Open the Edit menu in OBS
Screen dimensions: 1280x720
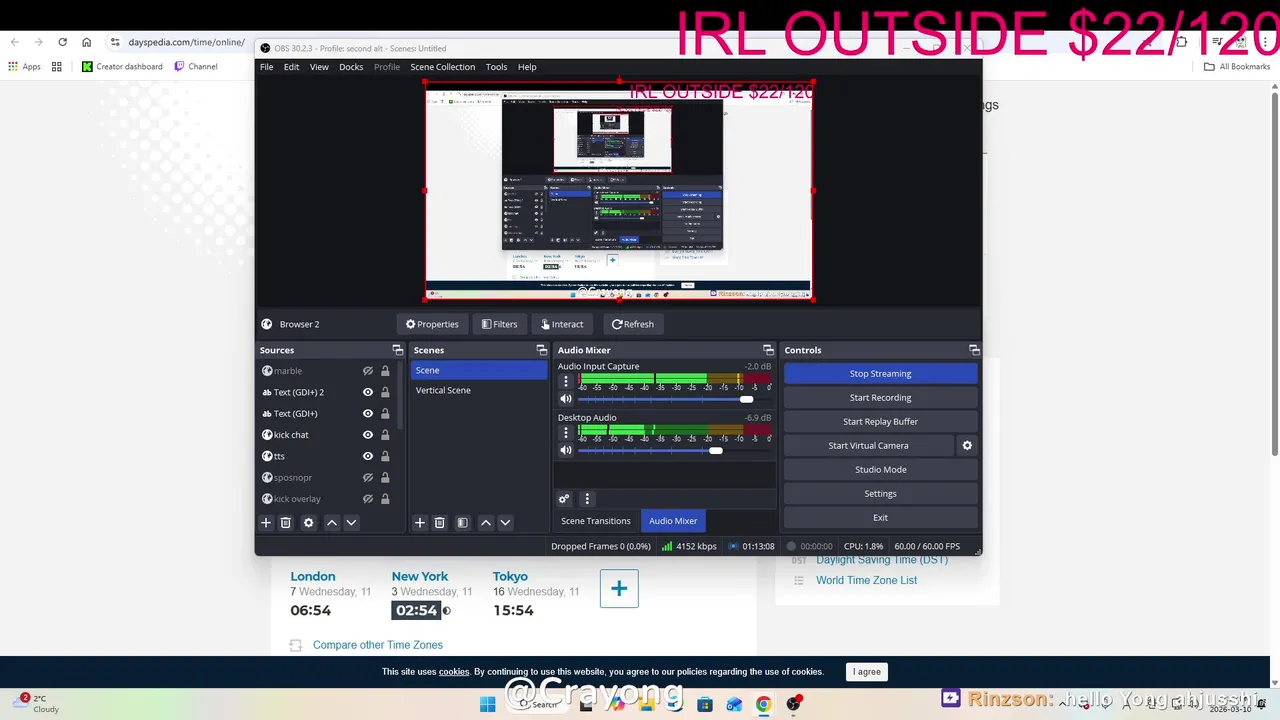point(291,67)
